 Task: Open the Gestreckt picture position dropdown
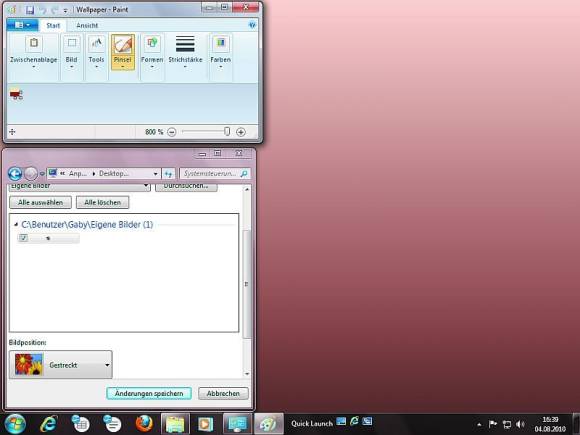pos(61,365)
